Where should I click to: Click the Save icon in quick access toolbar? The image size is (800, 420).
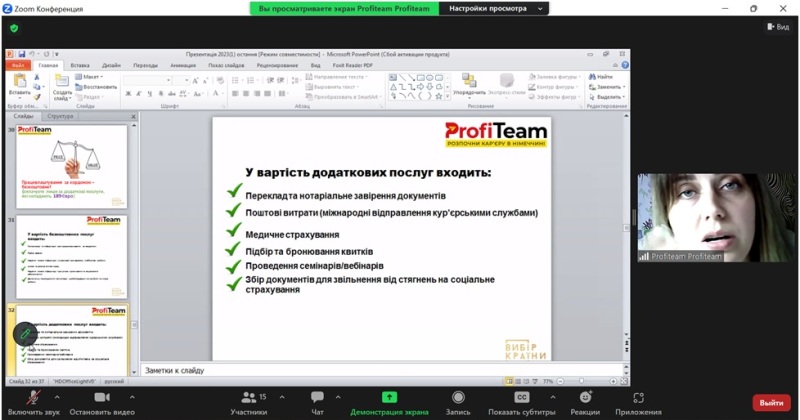click(x=21, y=54)
